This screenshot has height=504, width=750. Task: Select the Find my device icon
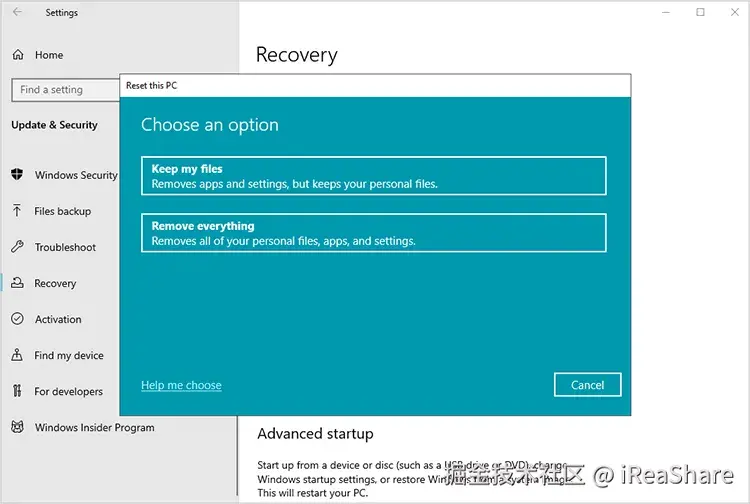[x=17, y=355]
